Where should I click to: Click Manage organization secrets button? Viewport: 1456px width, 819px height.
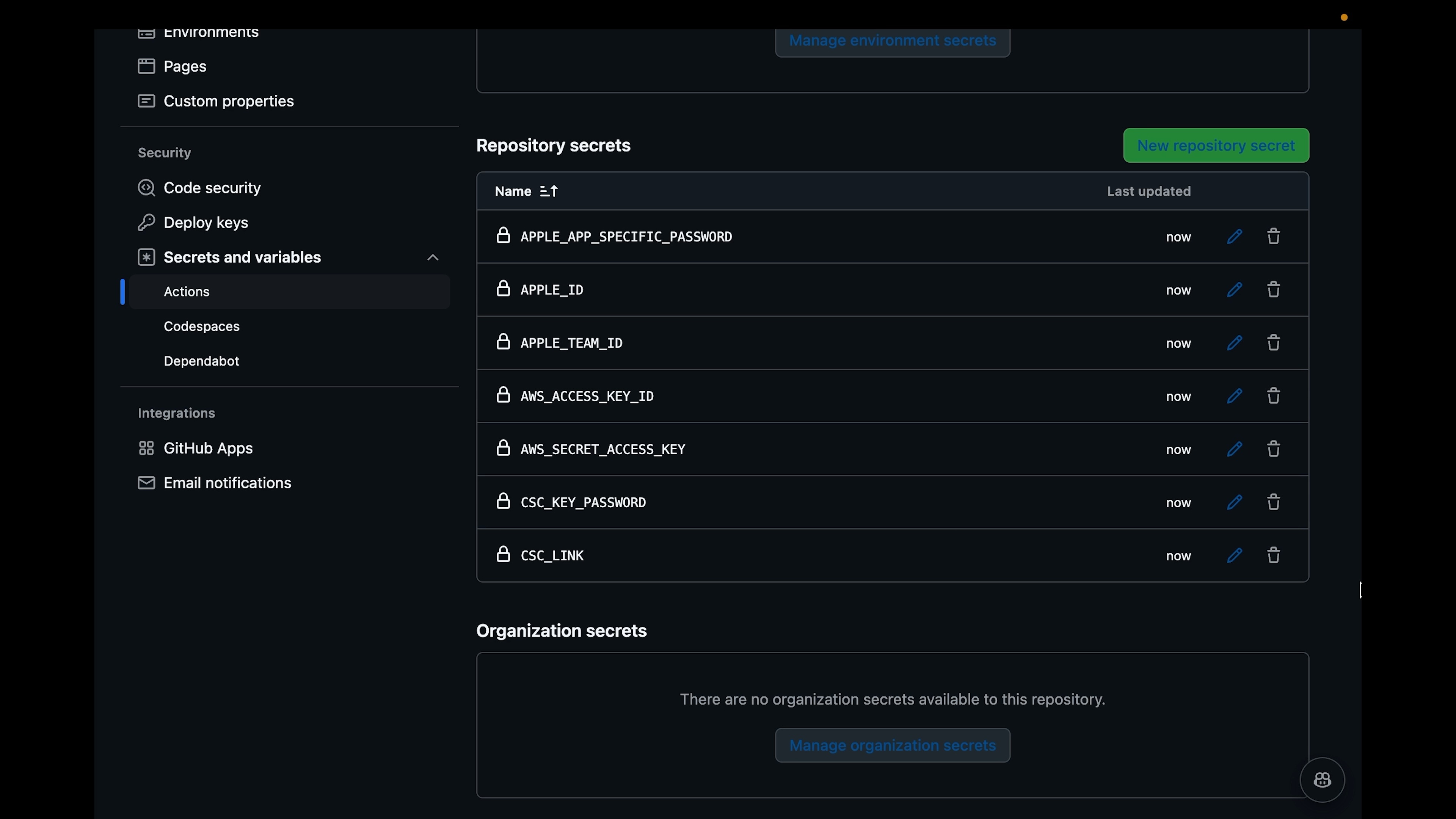(x=893, y=745)
